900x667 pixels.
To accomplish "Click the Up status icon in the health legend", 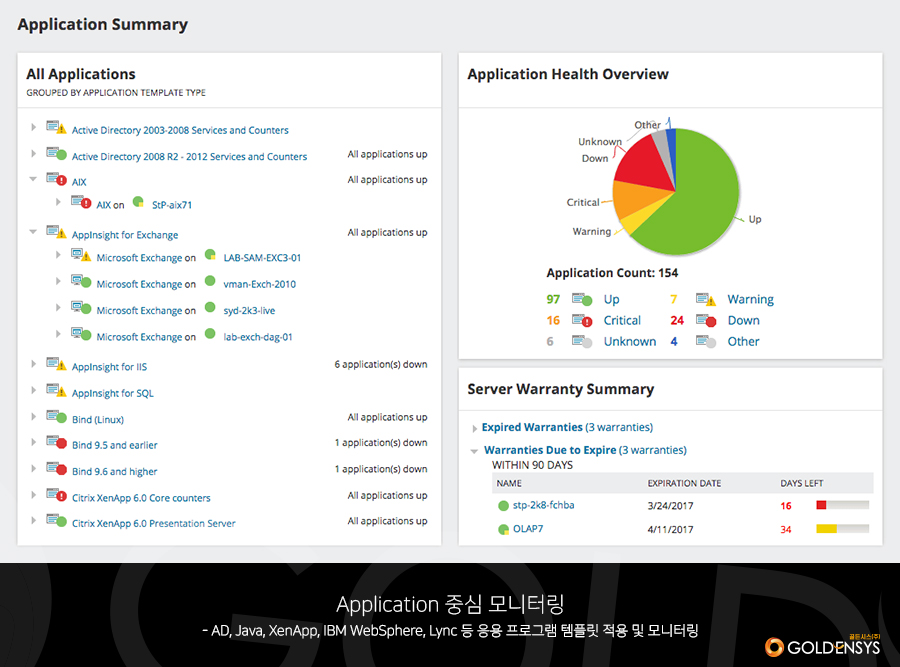I will point(582,299).
